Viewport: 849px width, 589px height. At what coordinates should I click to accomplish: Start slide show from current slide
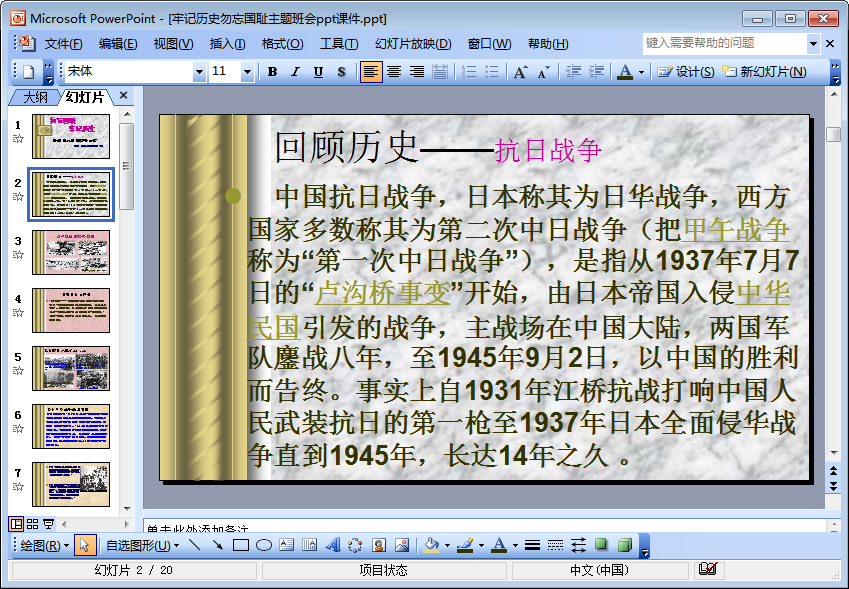tap(49, 524)
